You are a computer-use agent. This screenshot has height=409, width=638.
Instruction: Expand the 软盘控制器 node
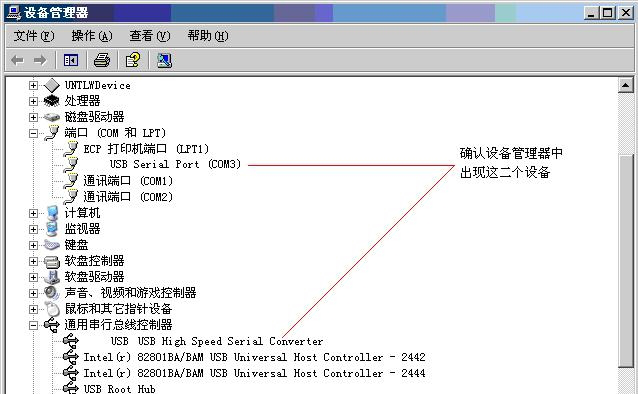coord(33,261)
